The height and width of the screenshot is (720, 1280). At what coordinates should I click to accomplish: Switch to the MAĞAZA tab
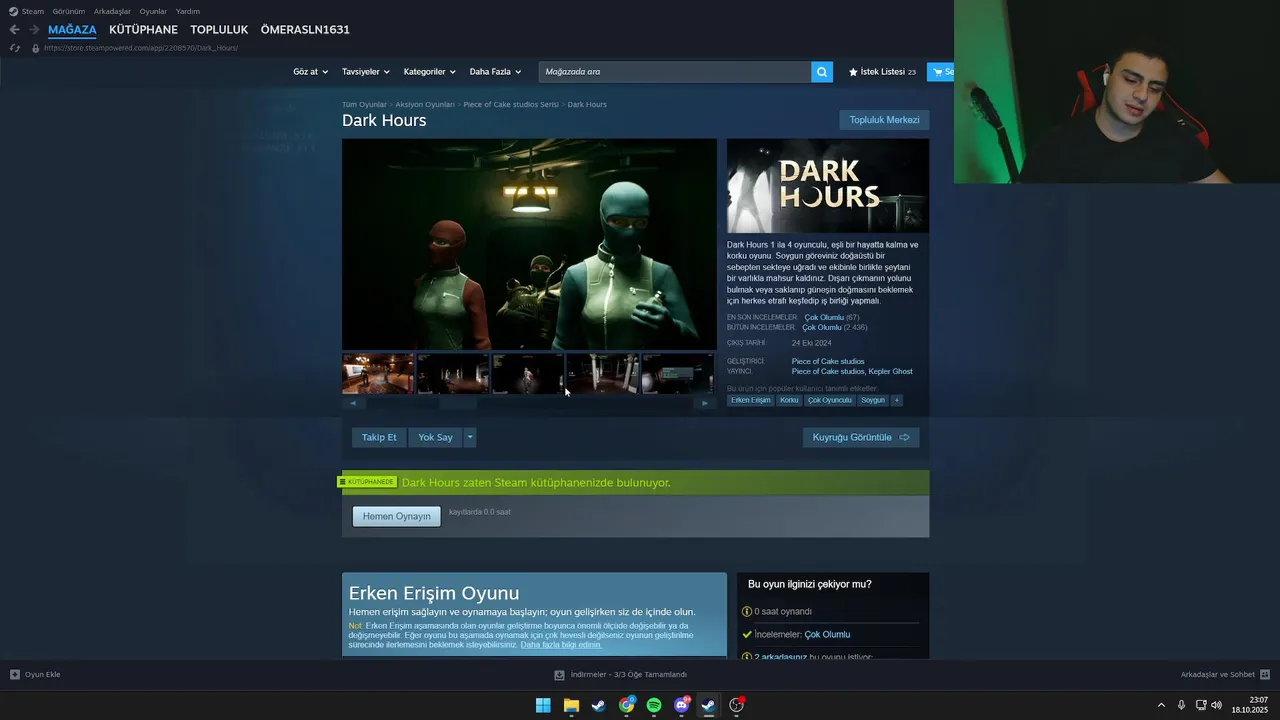click(x=72, y=30)
